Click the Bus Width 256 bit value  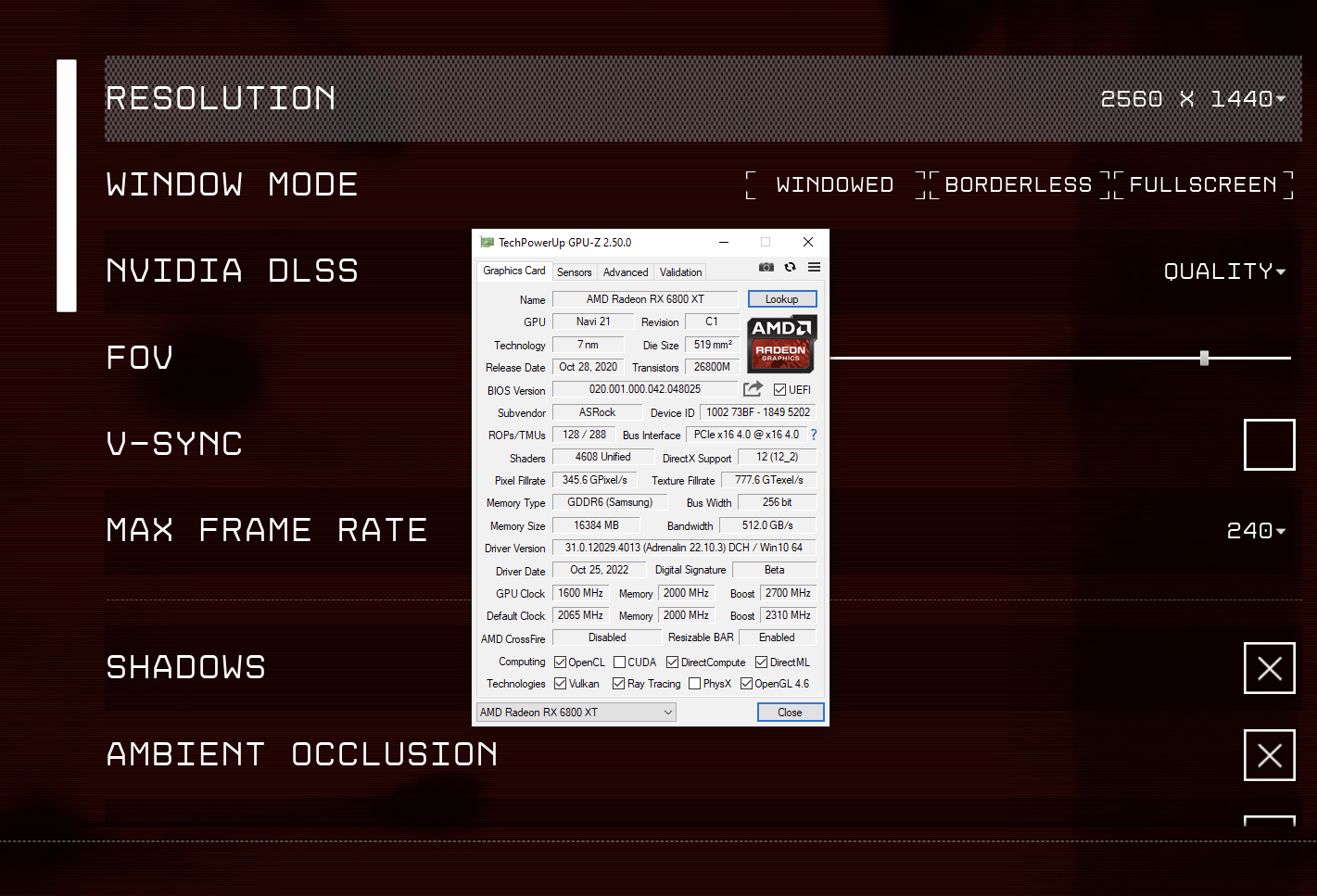pyautogui.click(x=777, y=502)
